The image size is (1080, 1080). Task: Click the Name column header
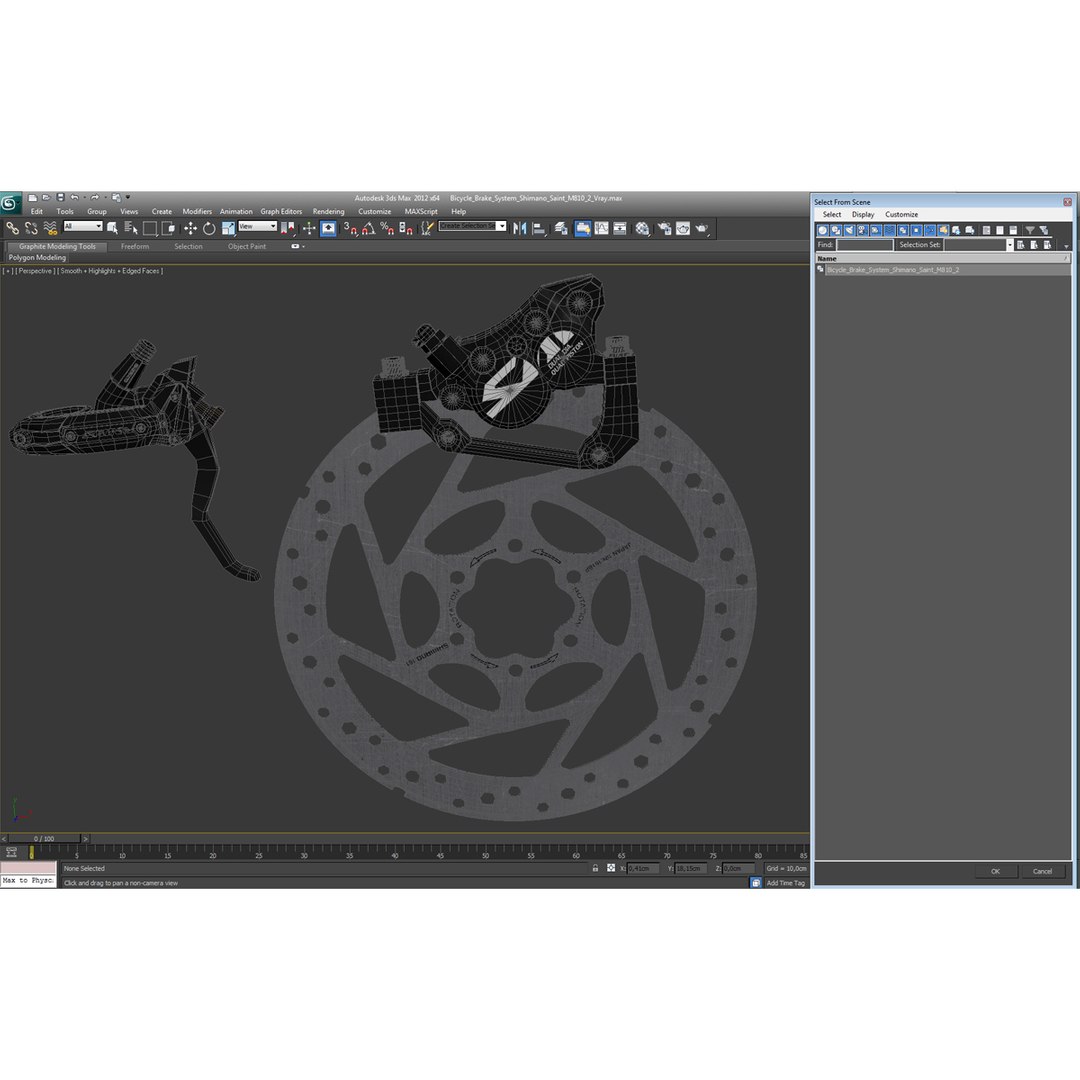tap(943, 258)
